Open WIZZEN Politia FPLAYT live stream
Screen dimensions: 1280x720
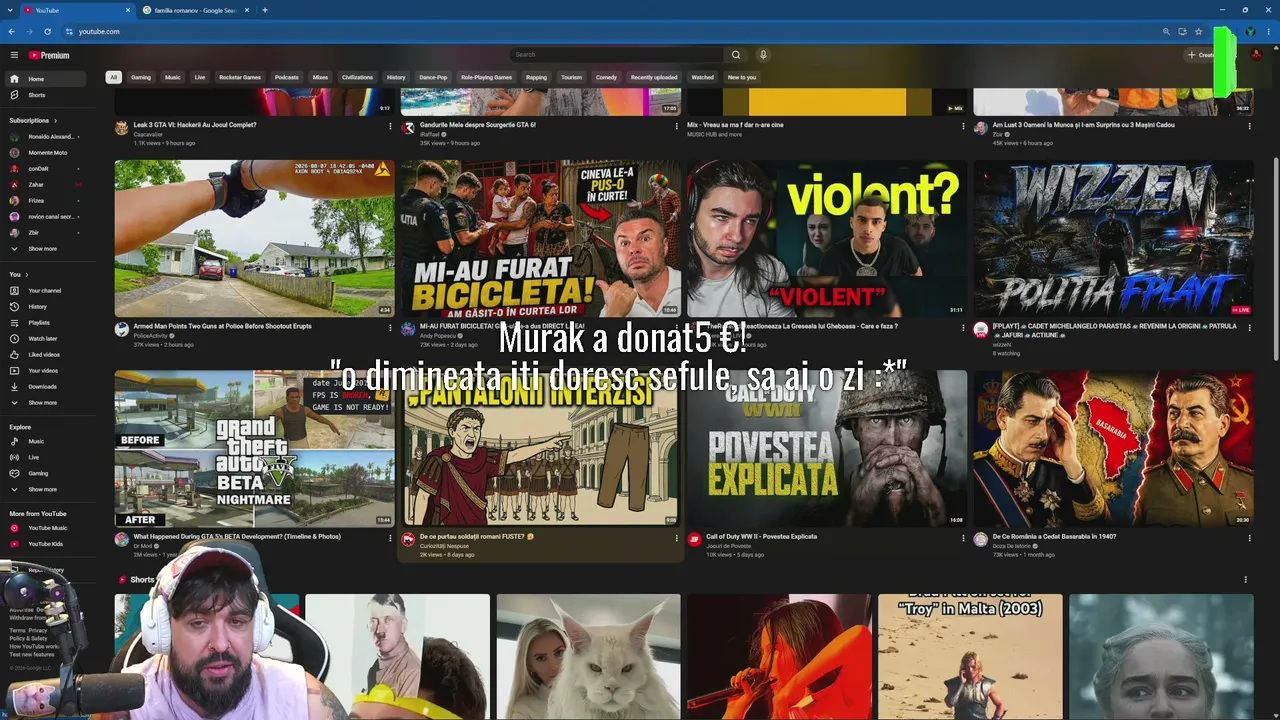(x=1113, y=239)
